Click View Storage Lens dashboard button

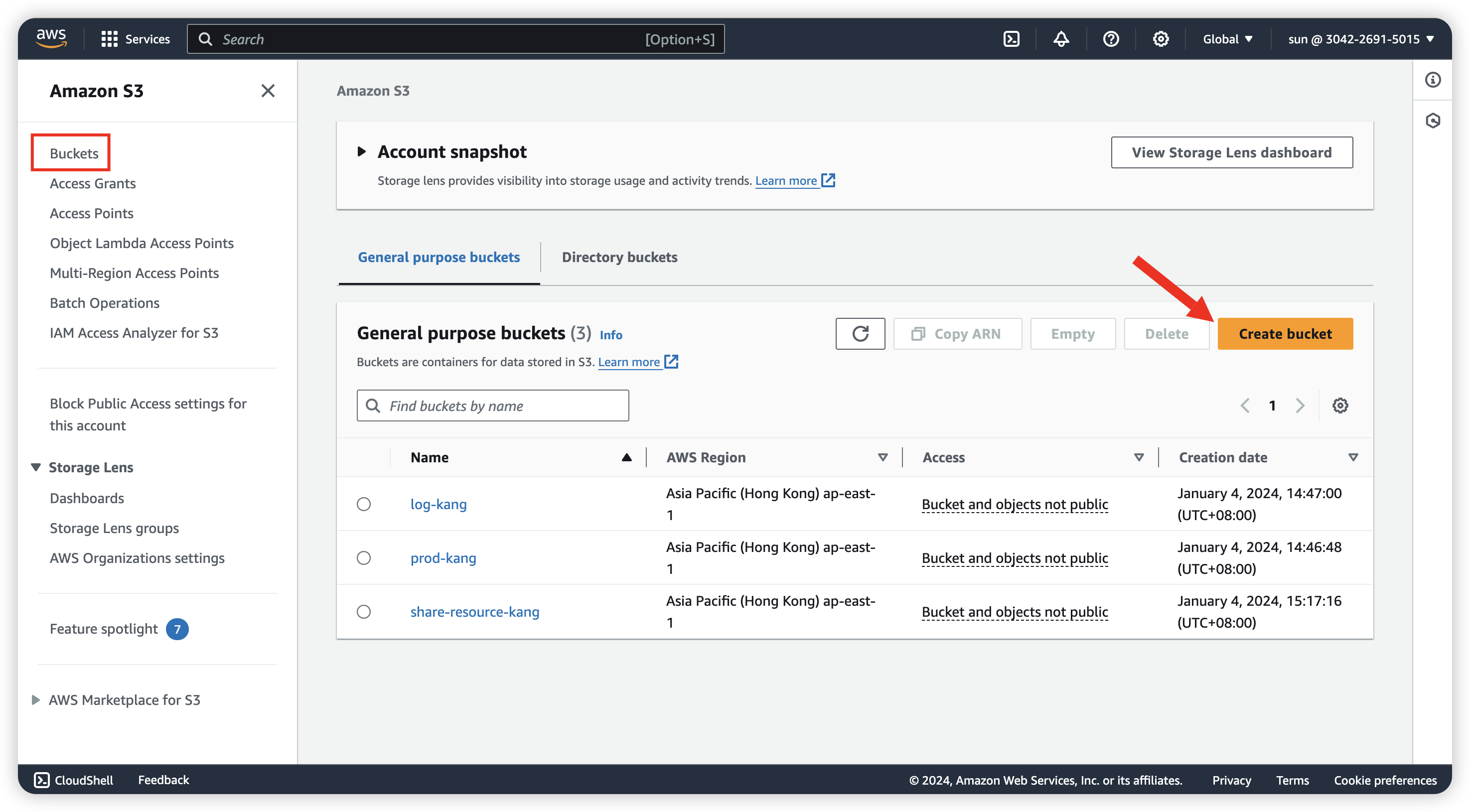[1231, 152]
